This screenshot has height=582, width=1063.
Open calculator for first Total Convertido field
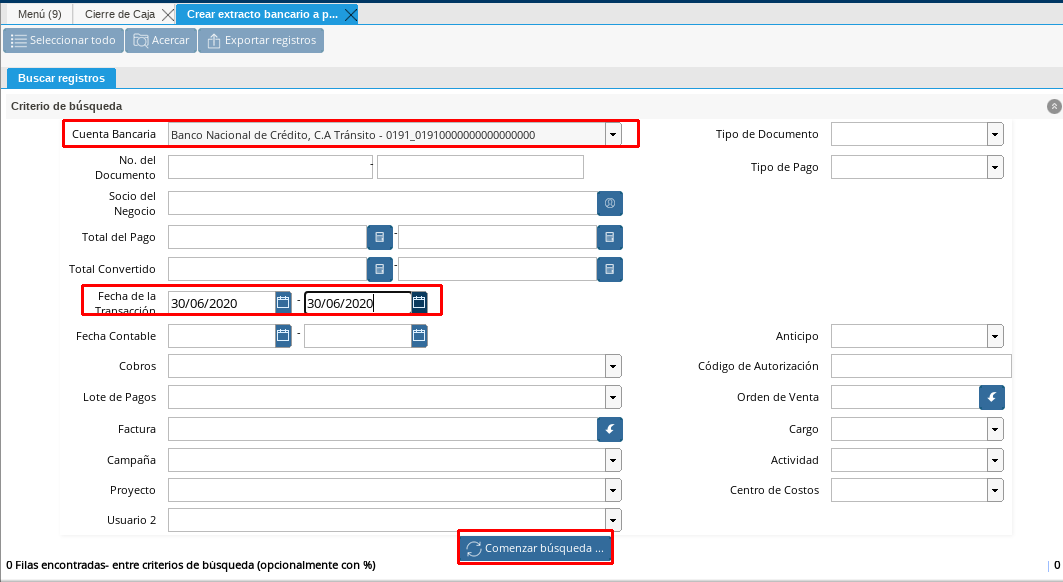coord(380,269)
